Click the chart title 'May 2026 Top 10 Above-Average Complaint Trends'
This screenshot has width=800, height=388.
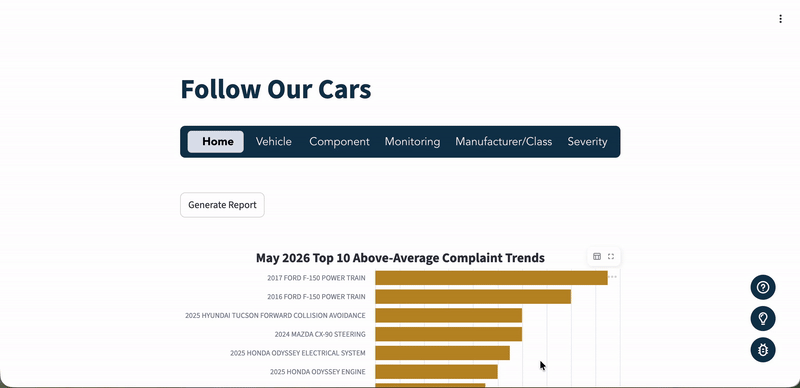point(400,258)
